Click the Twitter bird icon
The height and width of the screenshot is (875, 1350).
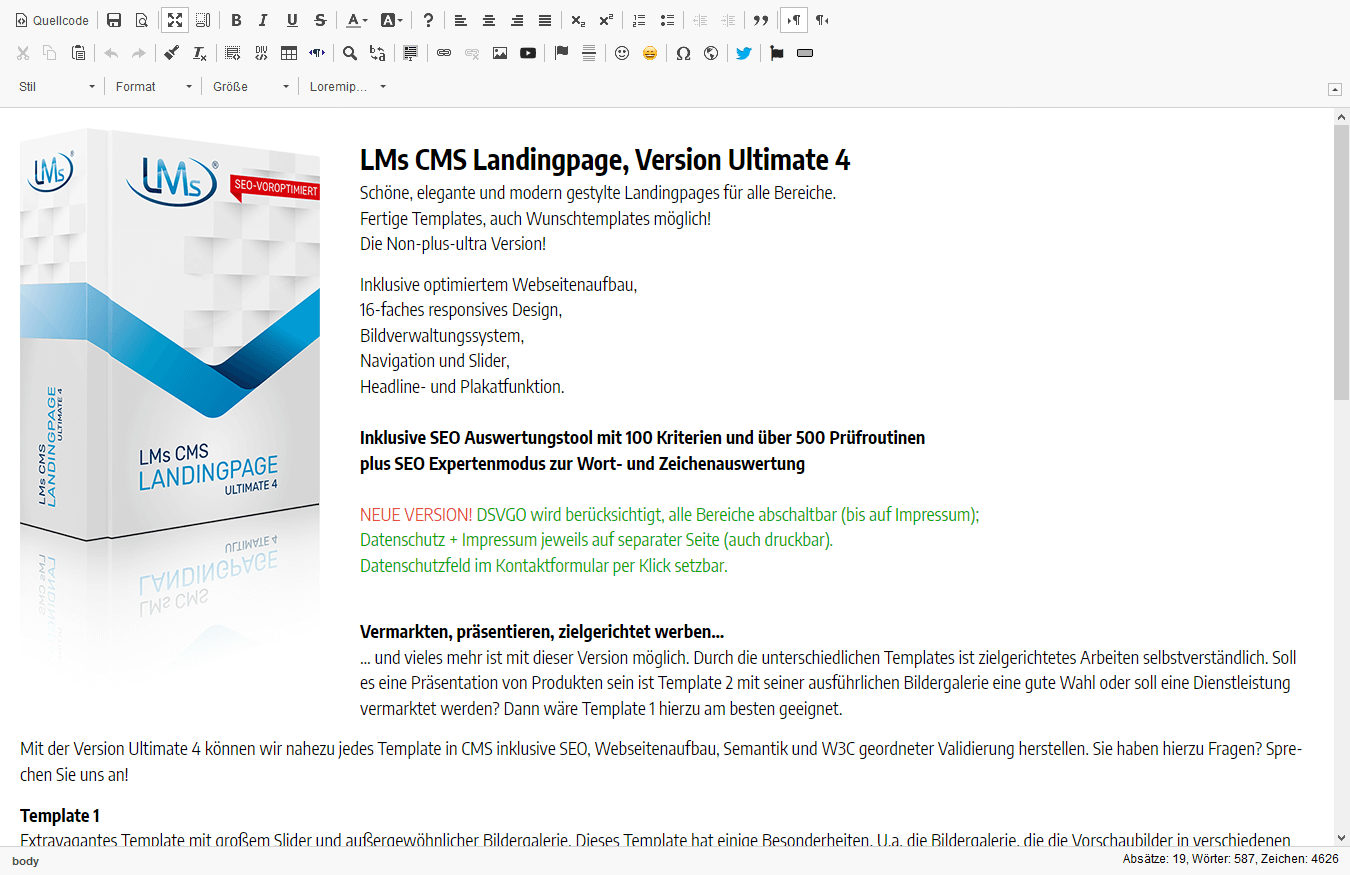pyautogui.click(x=743, y=53)
